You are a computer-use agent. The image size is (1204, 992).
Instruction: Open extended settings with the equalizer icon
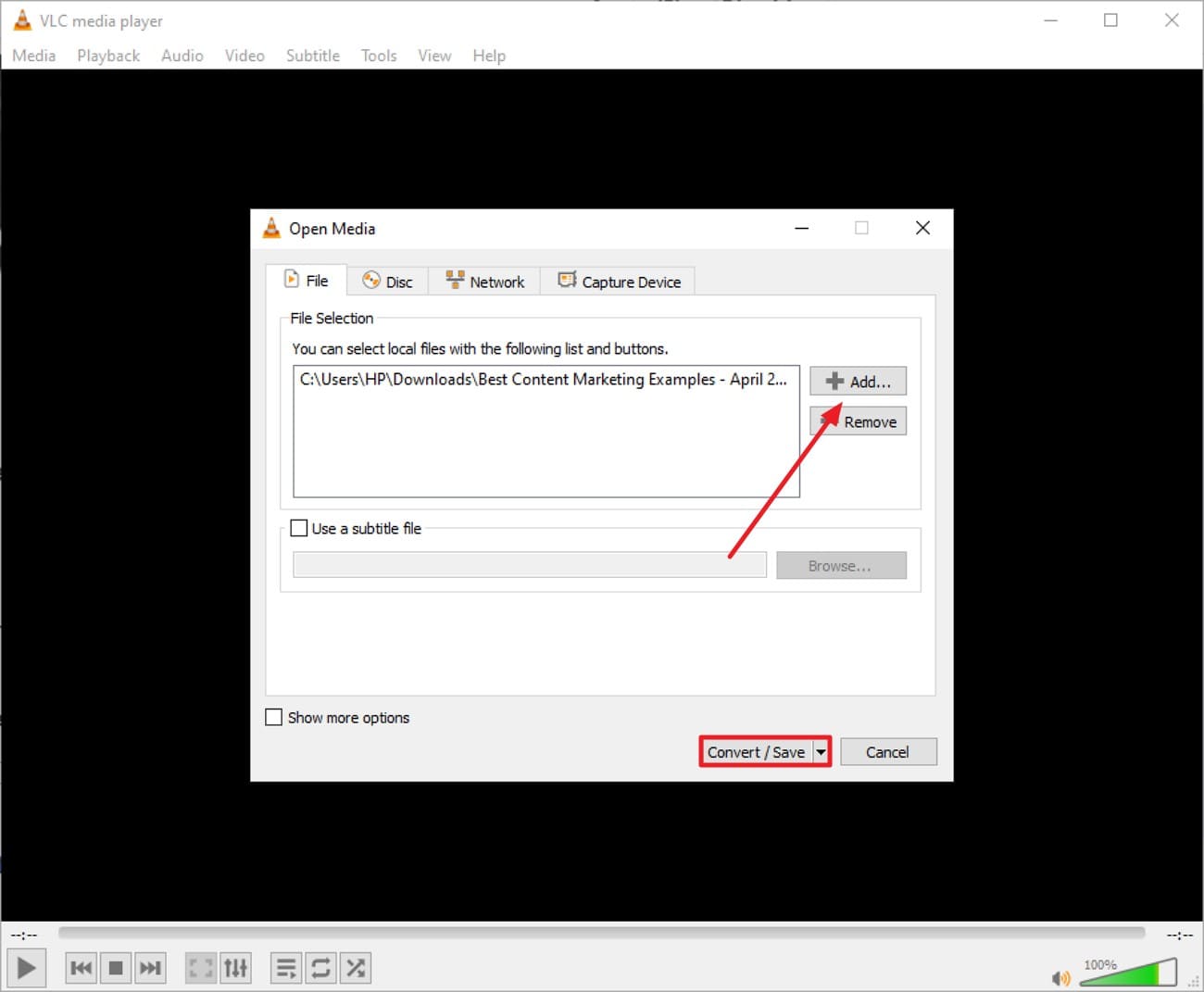236,967
